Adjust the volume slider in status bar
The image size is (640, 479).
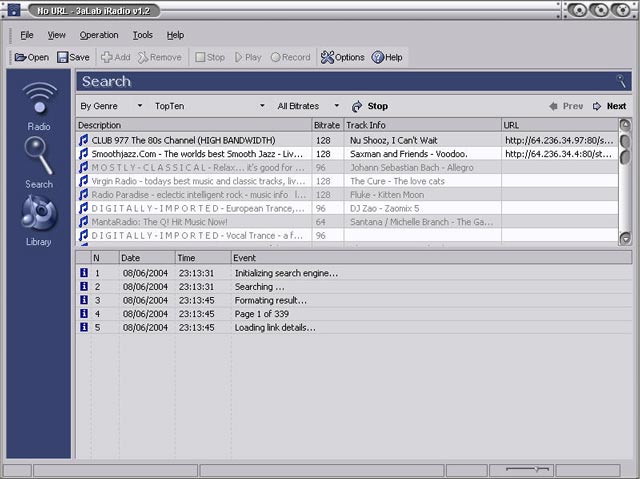tap(527, 469)
